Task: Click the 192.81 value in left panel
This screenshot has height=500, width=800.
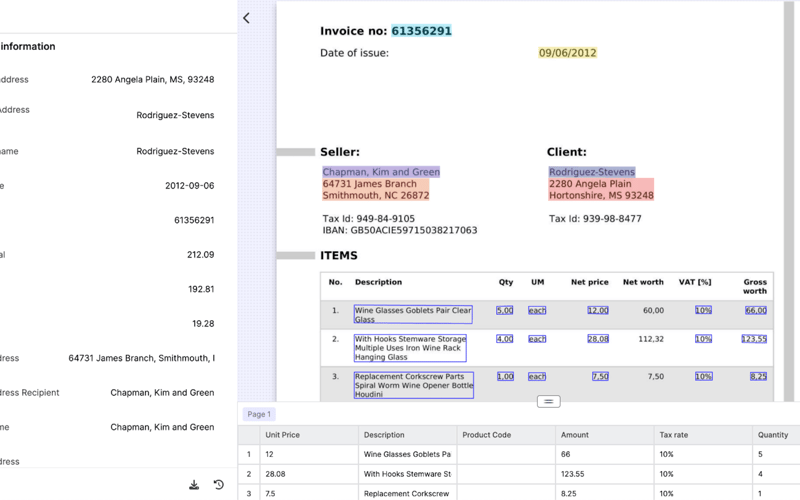Action: click(x=201, y=289)
